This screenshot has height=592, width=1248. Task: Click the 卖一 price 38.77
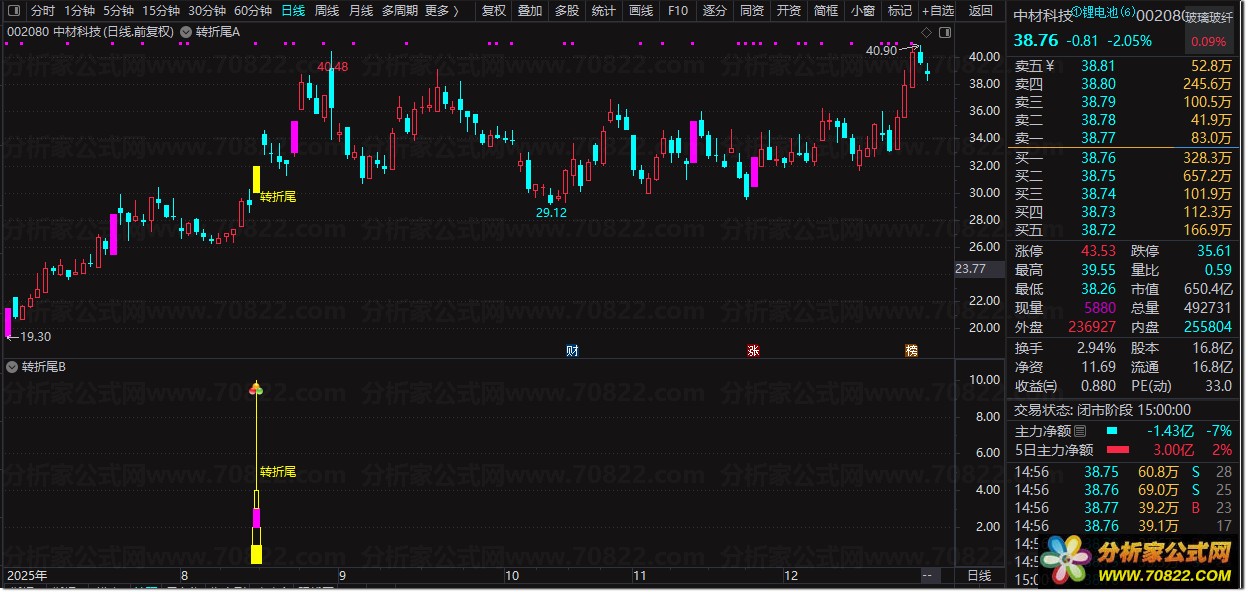1098,138
